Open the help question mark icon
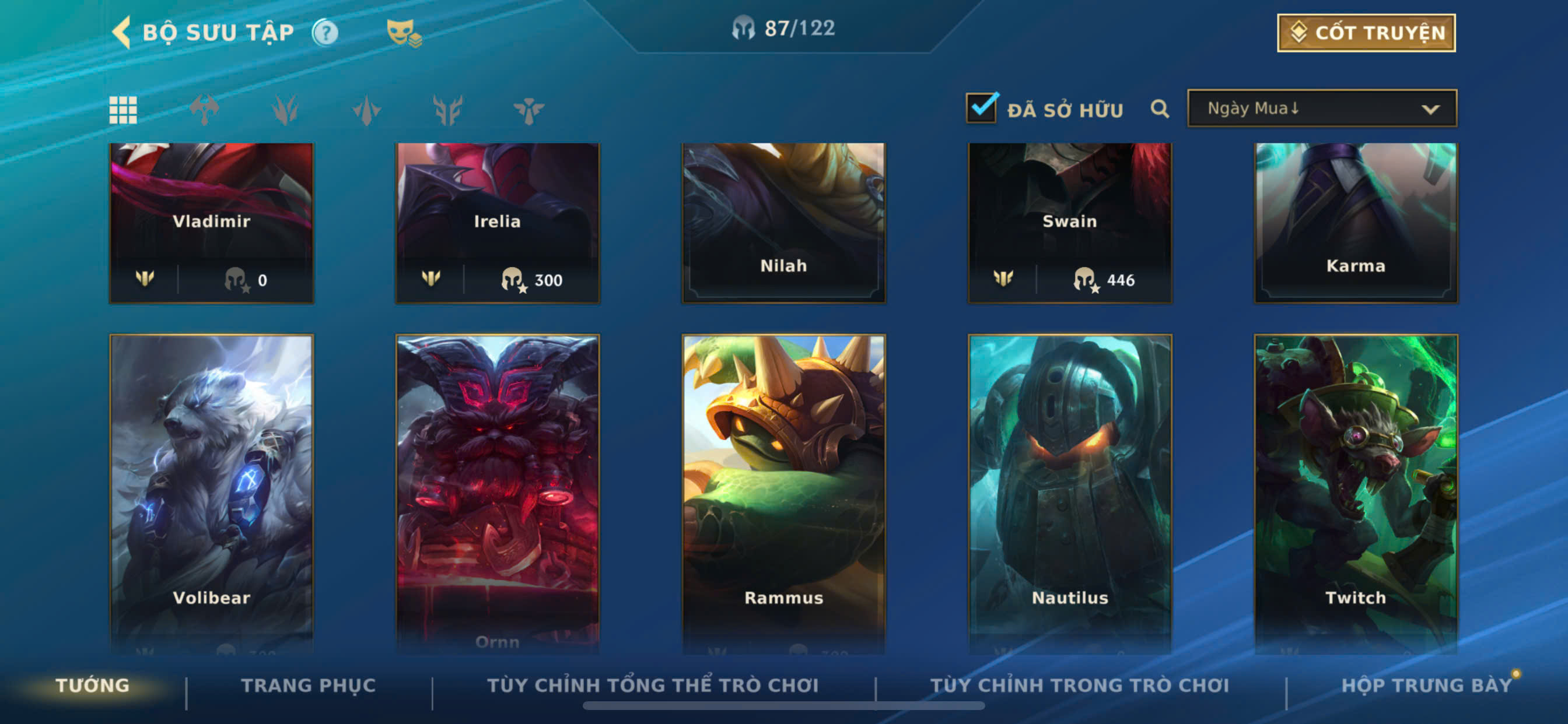The width and height of the screenshot is (1568, 724). pos(325,32)
